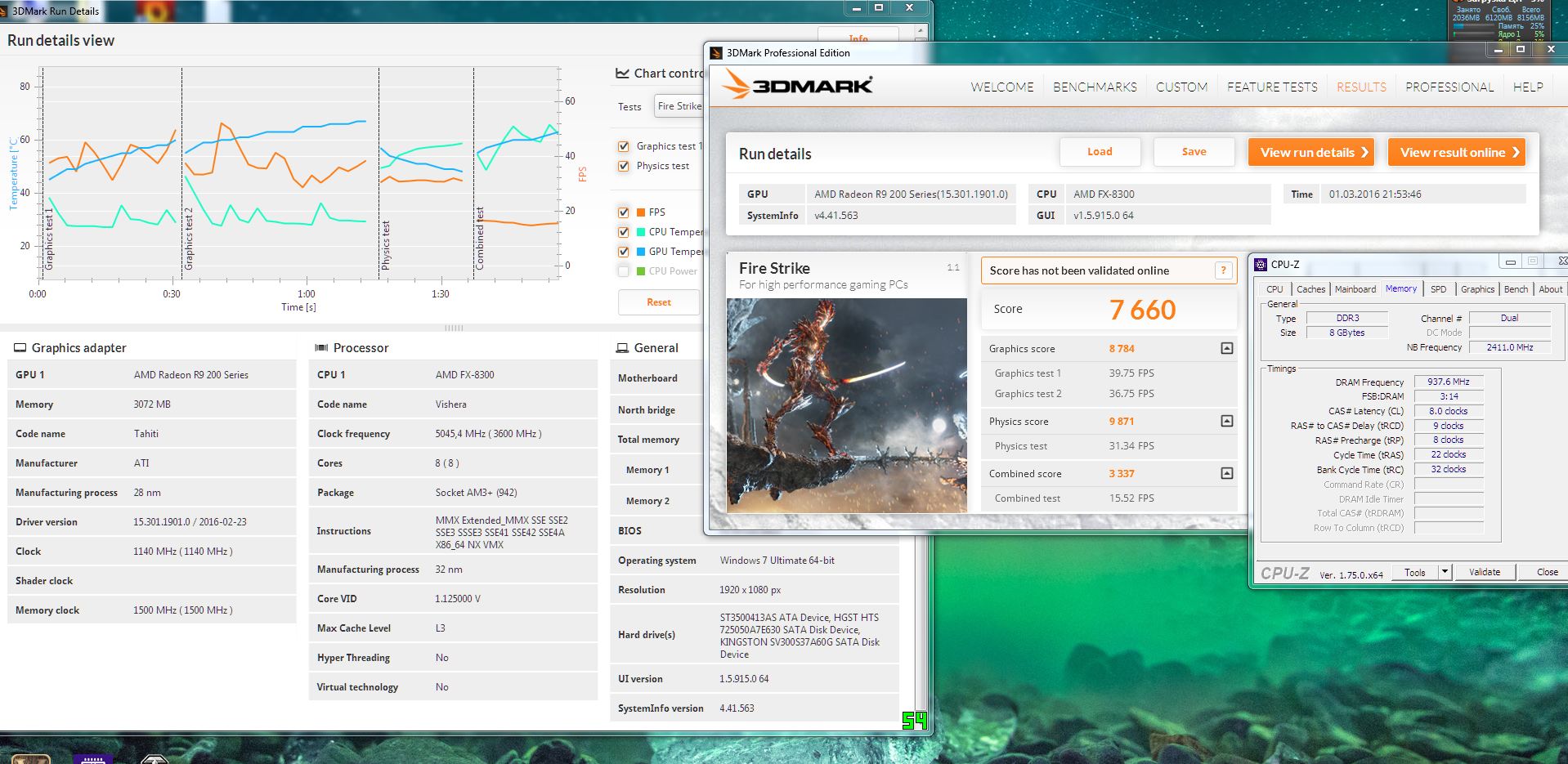
Task: Open the dropdown arrow next to CPU-Z Tools
Action: 1445,572
